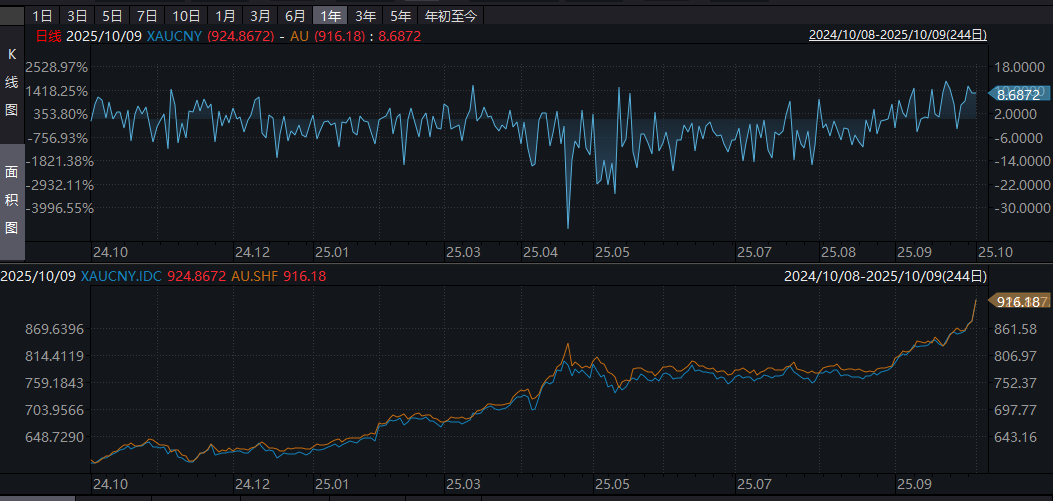The image size is (1053, 501).
Task: Select the 3月 time range
Action: pos(260,16)
